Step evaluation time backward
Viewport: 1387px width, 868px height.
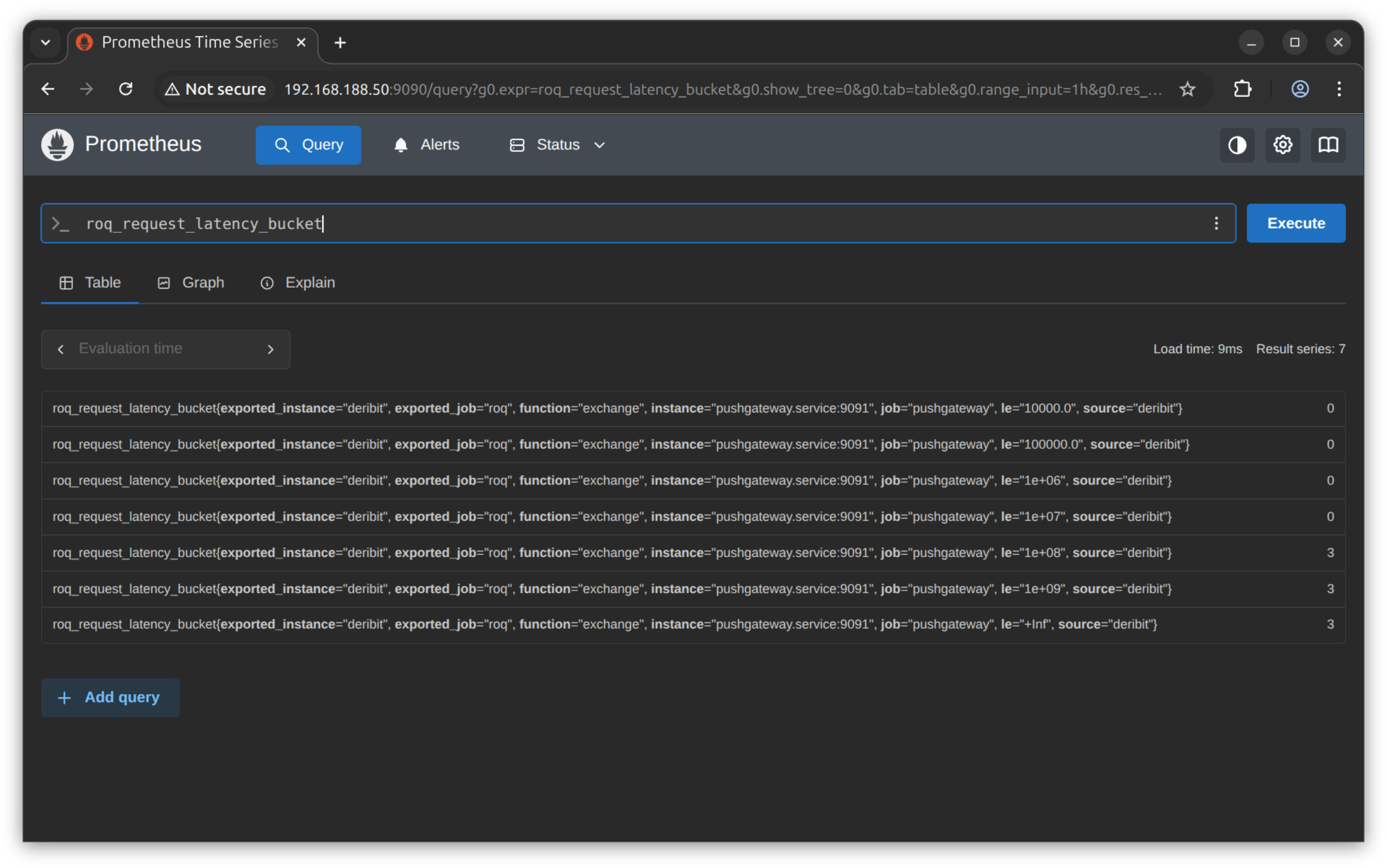click(61, 349)
